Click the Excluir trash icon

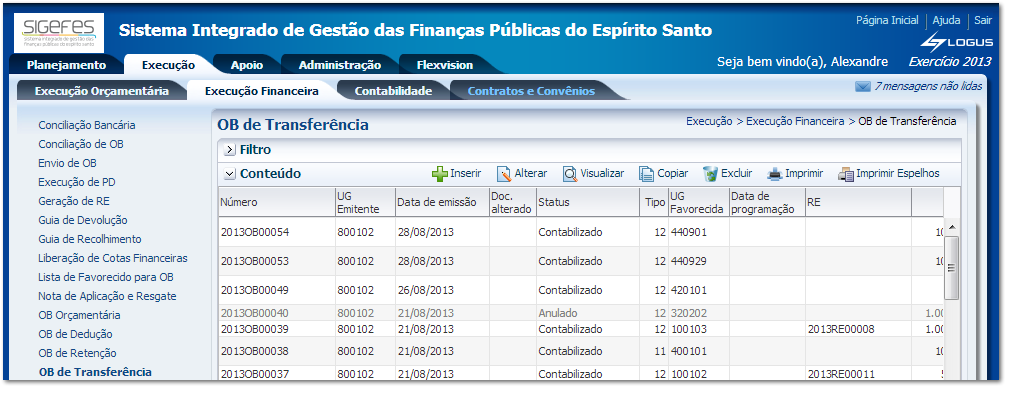pos(710,174)
